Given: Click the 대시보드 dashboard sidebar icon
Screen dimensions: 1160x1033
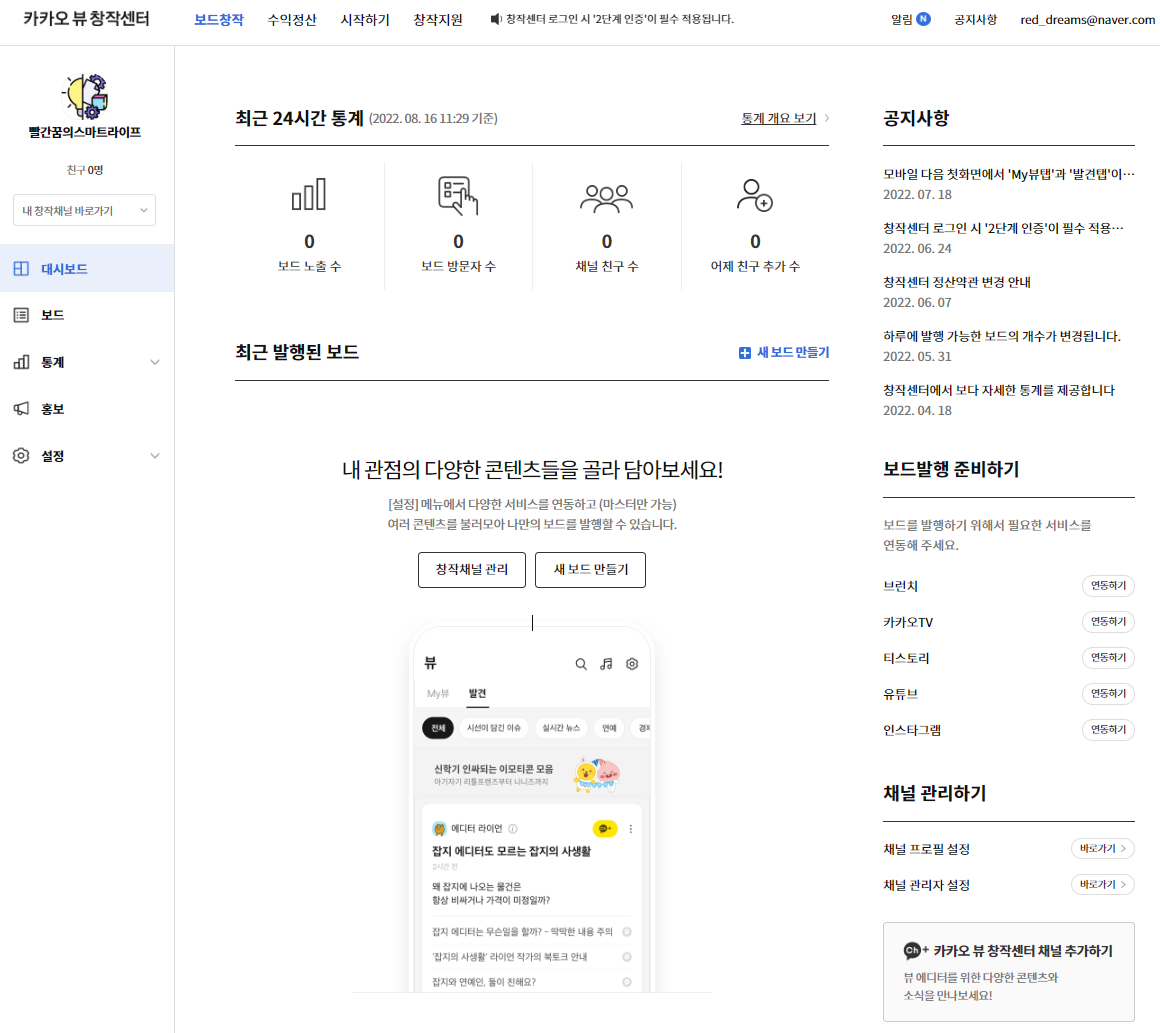Looking at the screenshot, I should [21, 269].
